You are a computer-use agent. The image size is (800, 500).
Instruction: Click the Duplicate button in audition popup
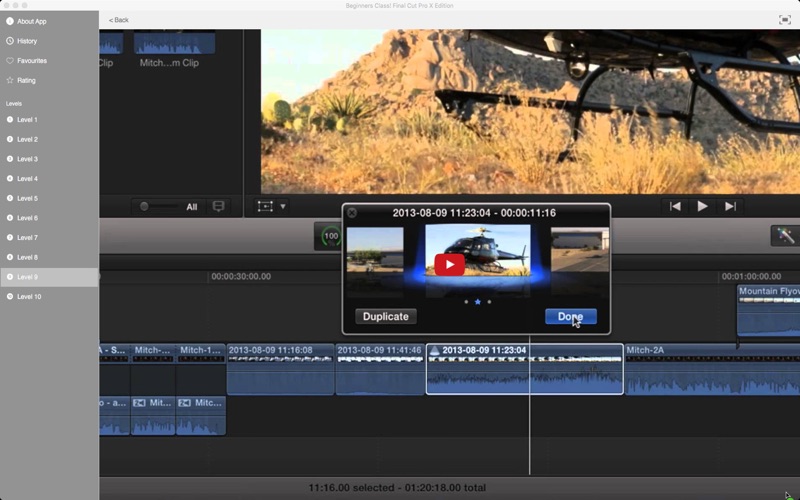(x=386, y=316)
